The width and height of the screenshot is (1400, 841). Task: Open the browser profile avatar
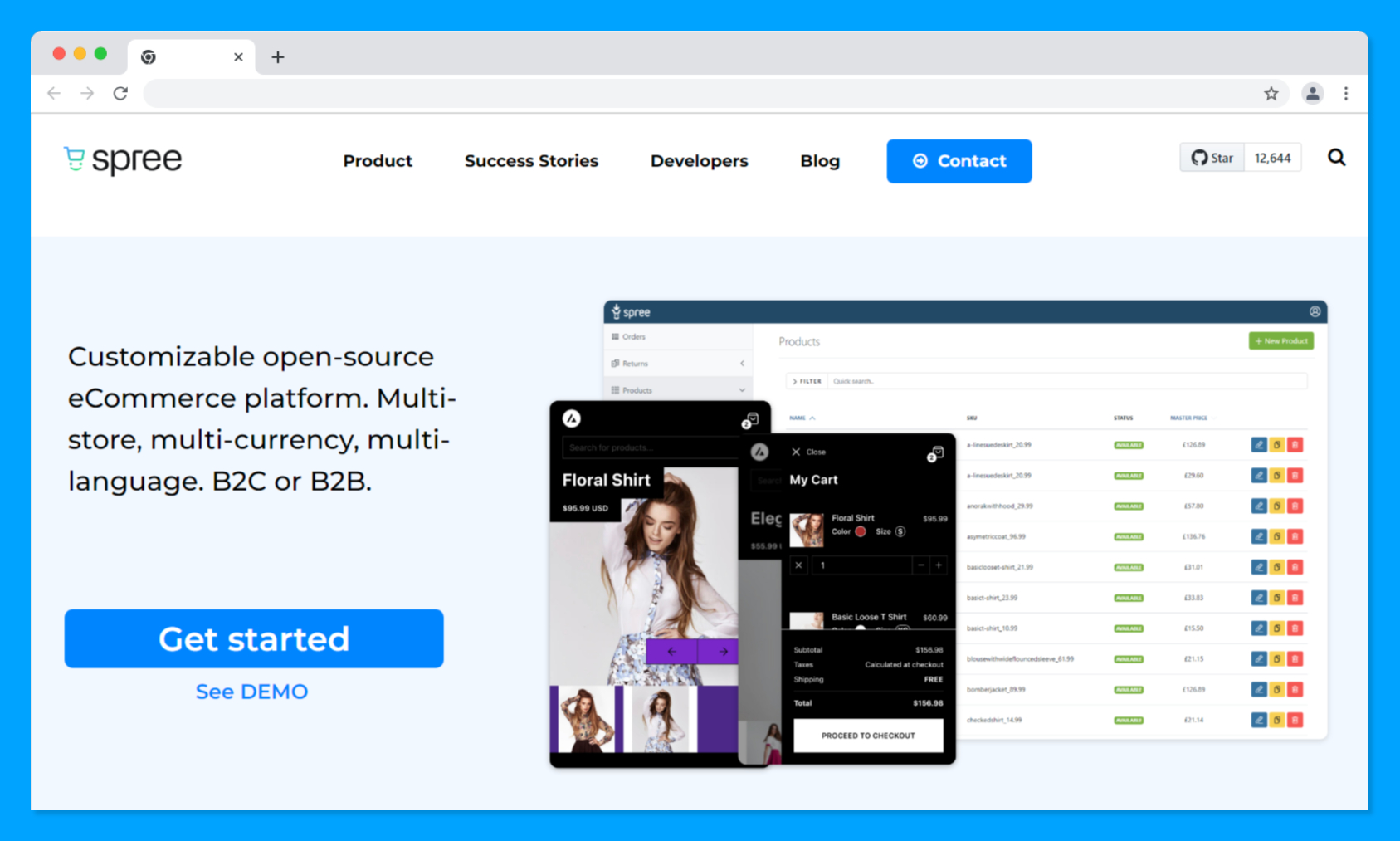pos(1312,93)
